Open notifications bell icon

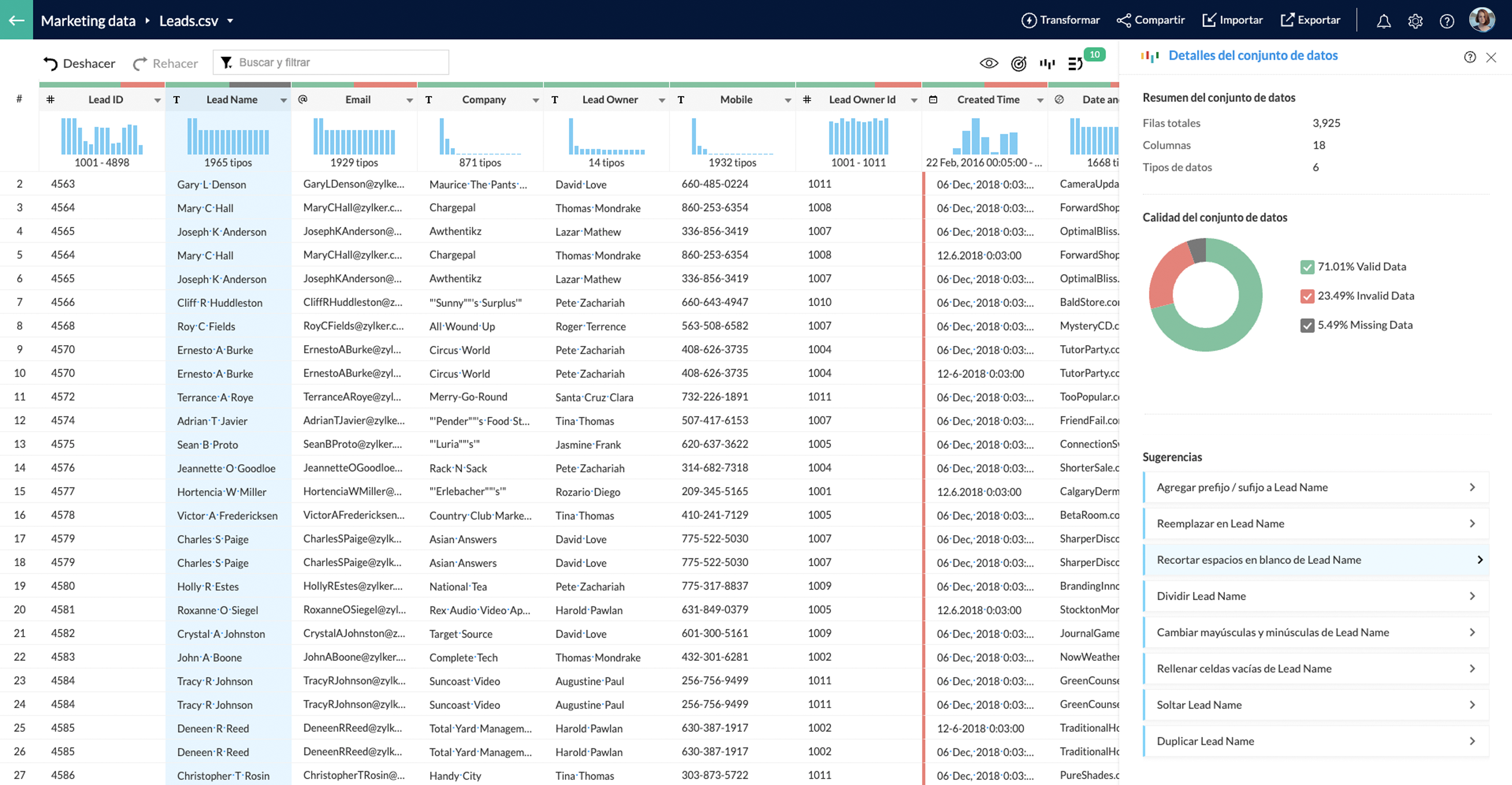[x=1383, y=21]
